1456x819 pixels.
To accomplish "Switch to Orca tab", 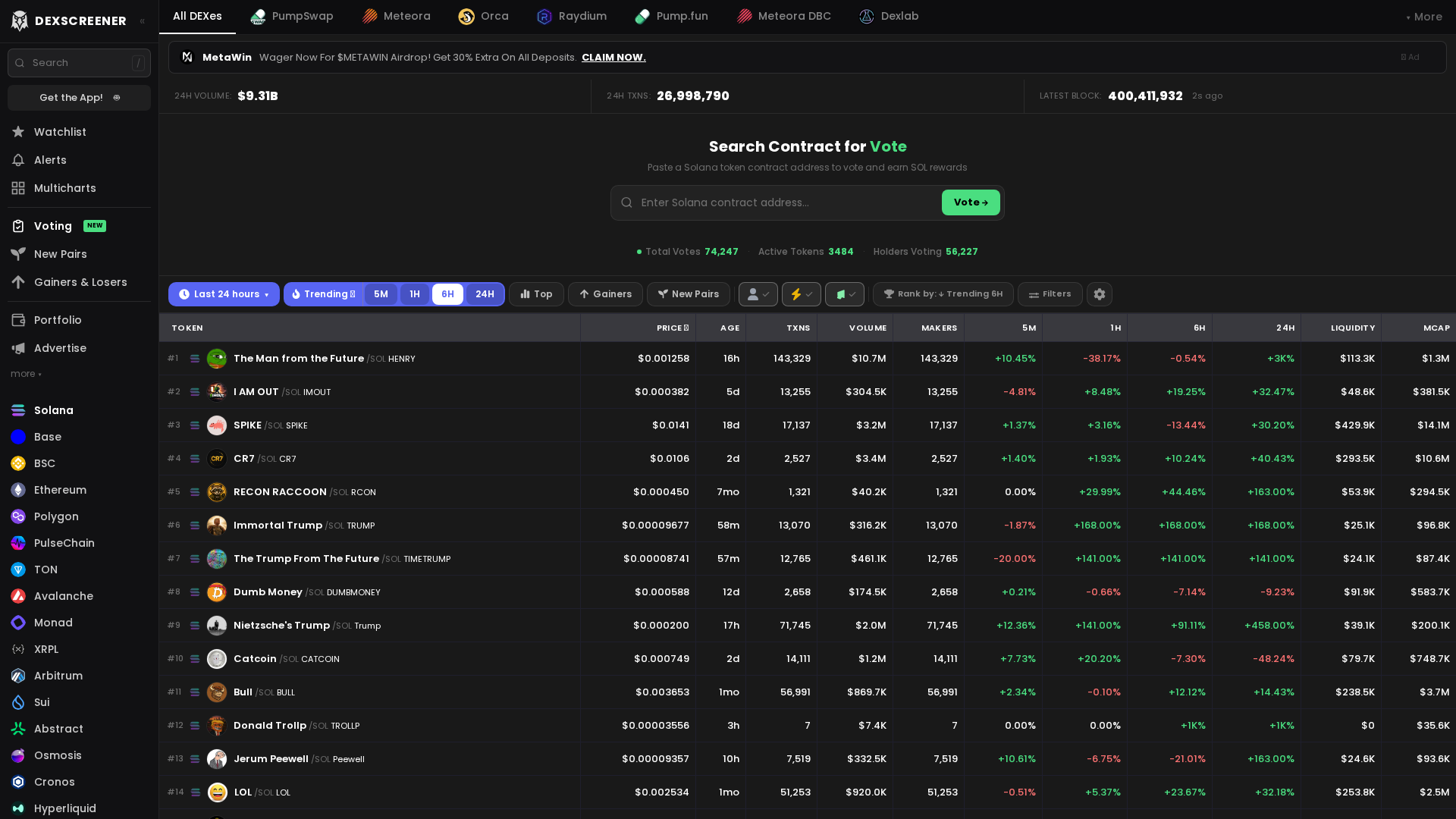I will 484,17.
